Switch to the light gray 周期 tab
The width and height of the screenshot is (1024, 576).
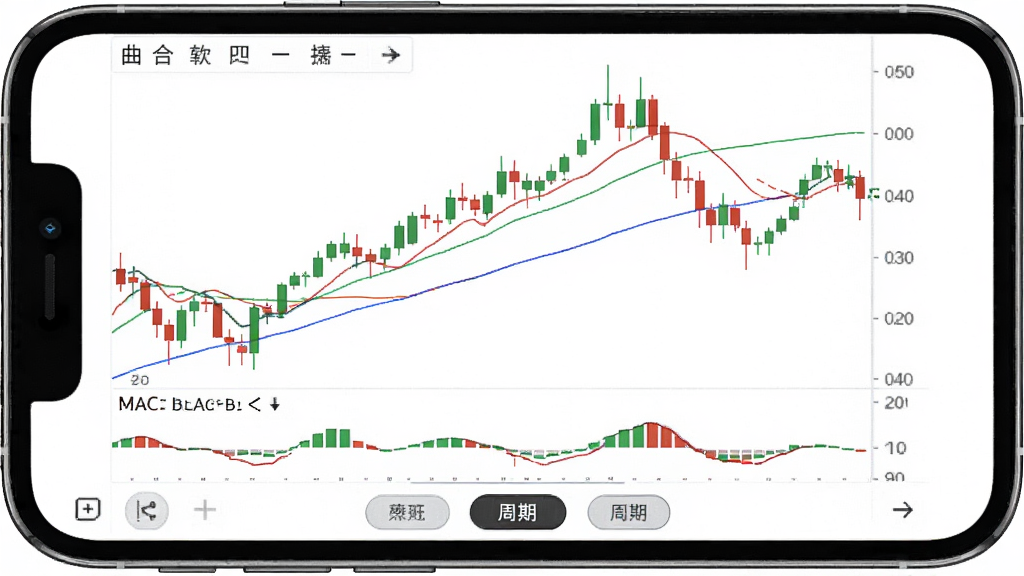point(628,512)
